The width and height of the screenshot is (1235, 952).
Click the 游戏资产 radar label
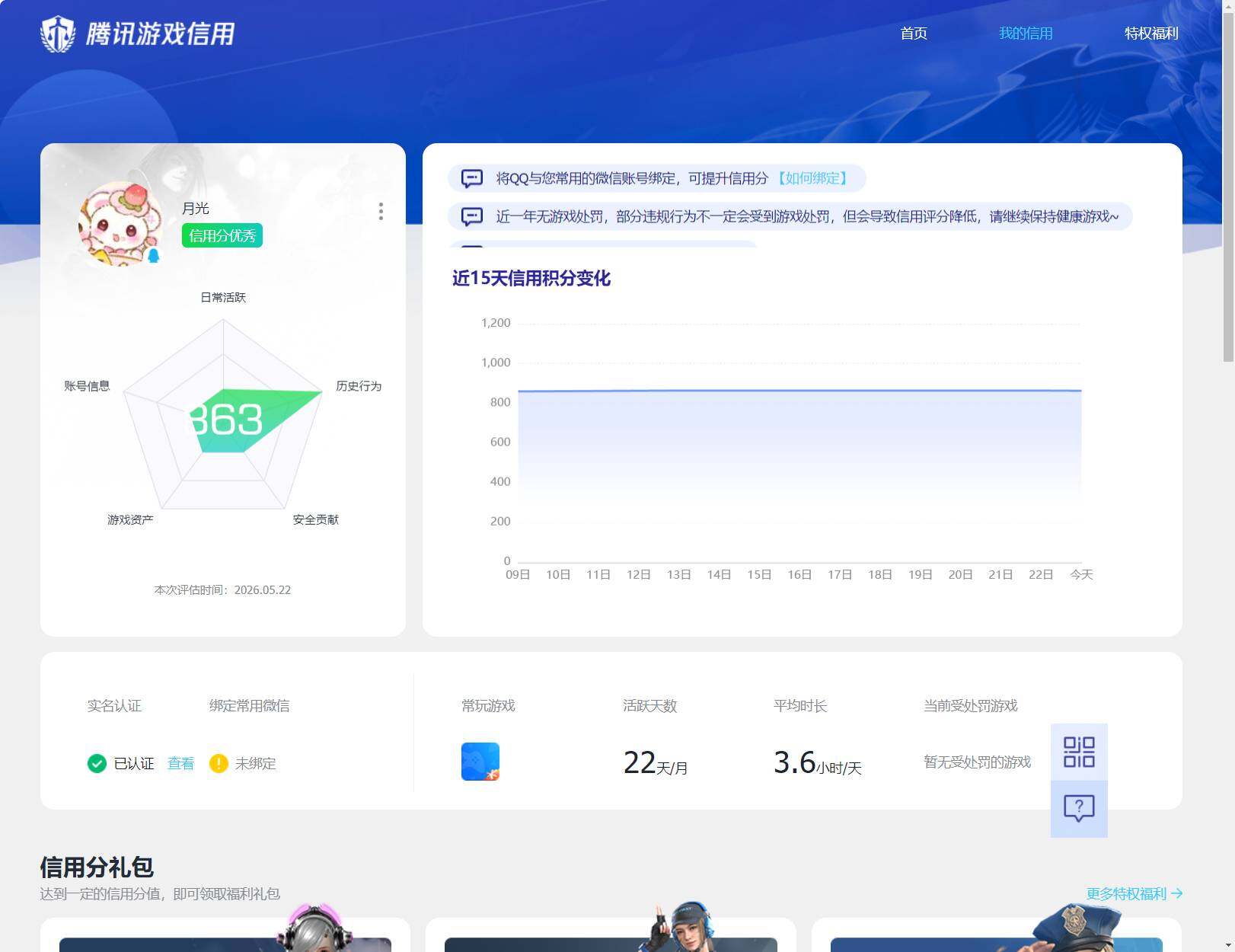[x=130, y=519]
